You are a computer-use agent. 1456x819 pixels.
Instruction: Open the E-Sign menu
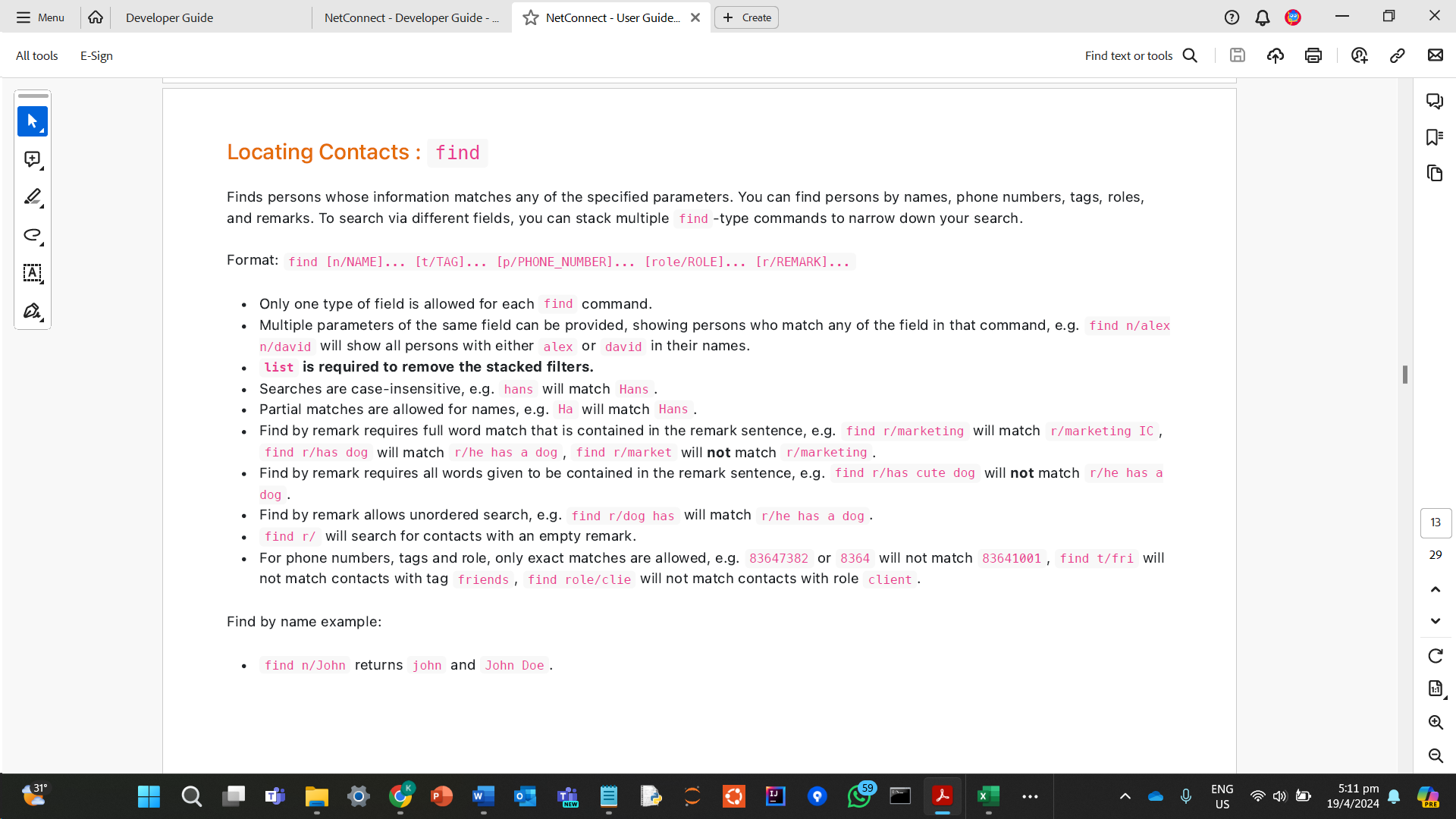tap(96, 55)
